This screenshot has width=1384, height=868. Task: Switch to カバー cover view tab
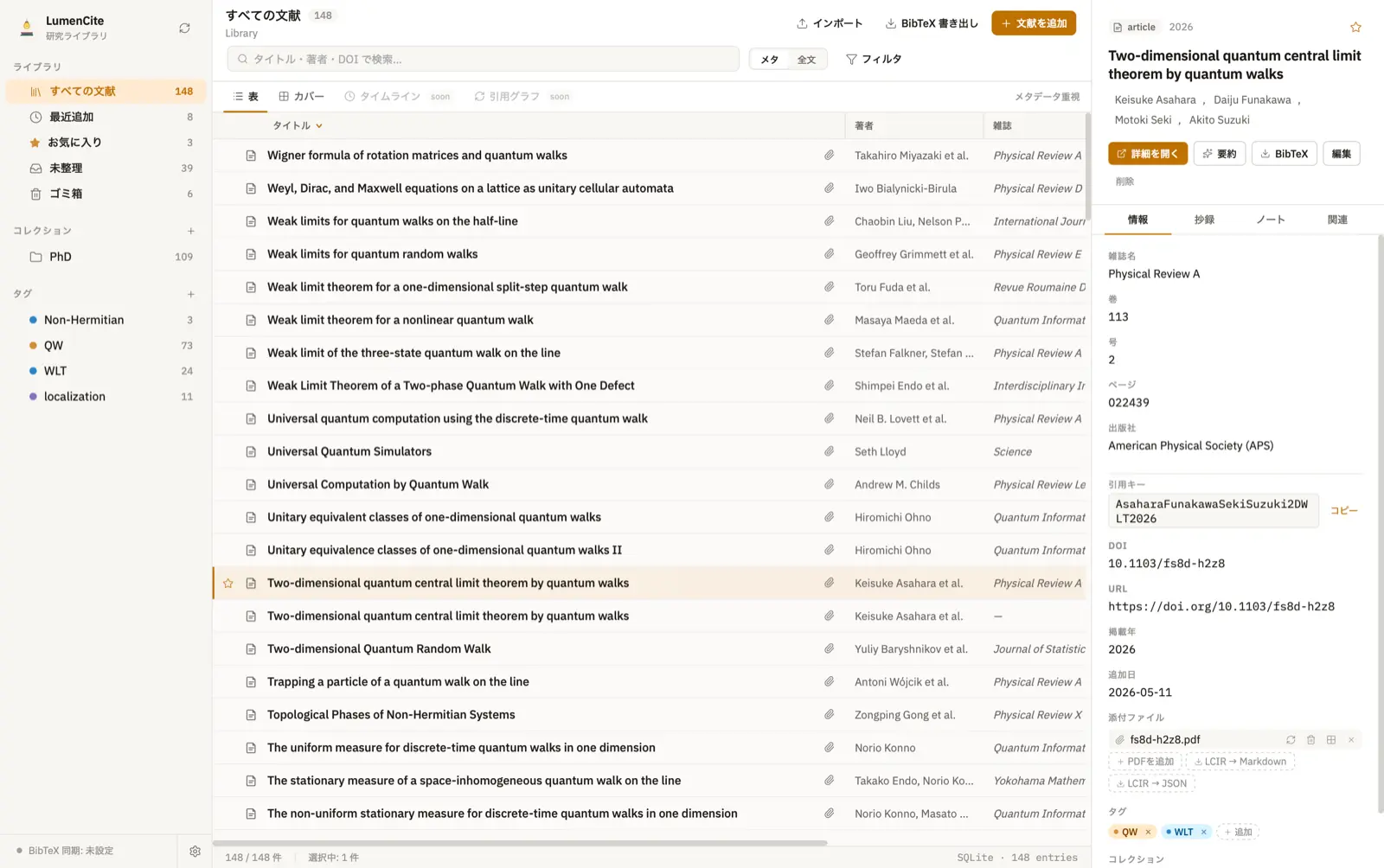301,97
